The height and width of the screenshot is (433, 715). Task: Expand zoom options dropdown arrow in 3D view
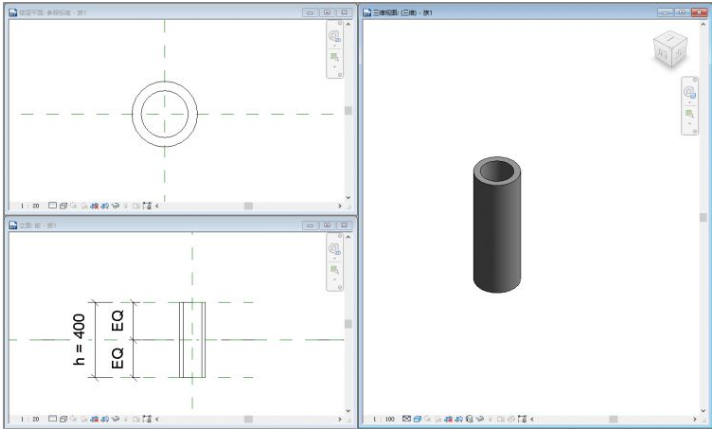[x=689, y=124]
